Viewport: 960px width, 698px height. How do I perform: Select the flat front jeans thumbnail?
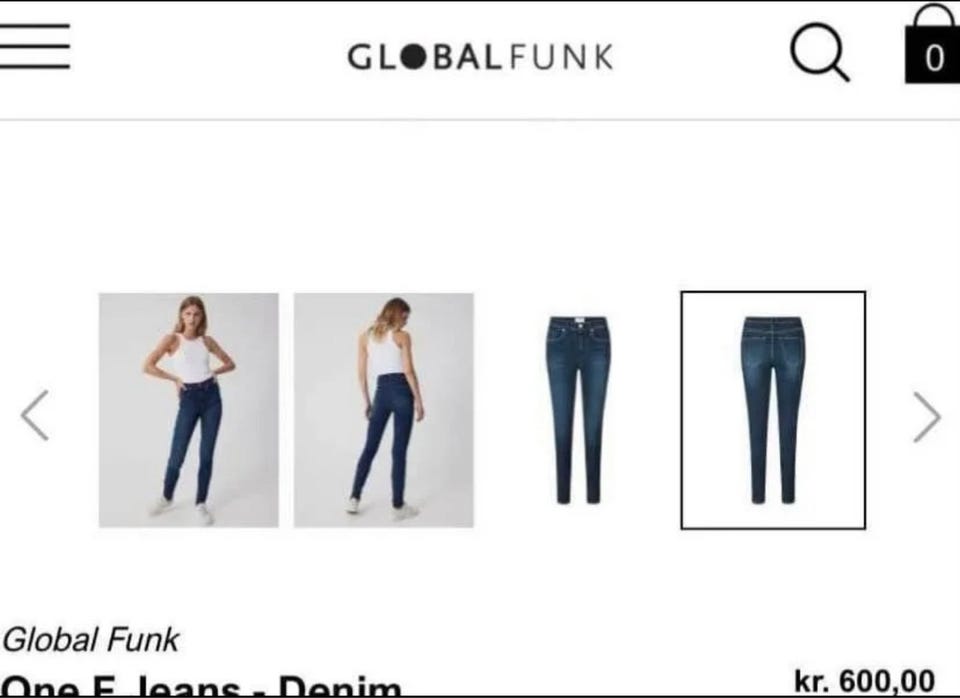click(x=578, y=410)
